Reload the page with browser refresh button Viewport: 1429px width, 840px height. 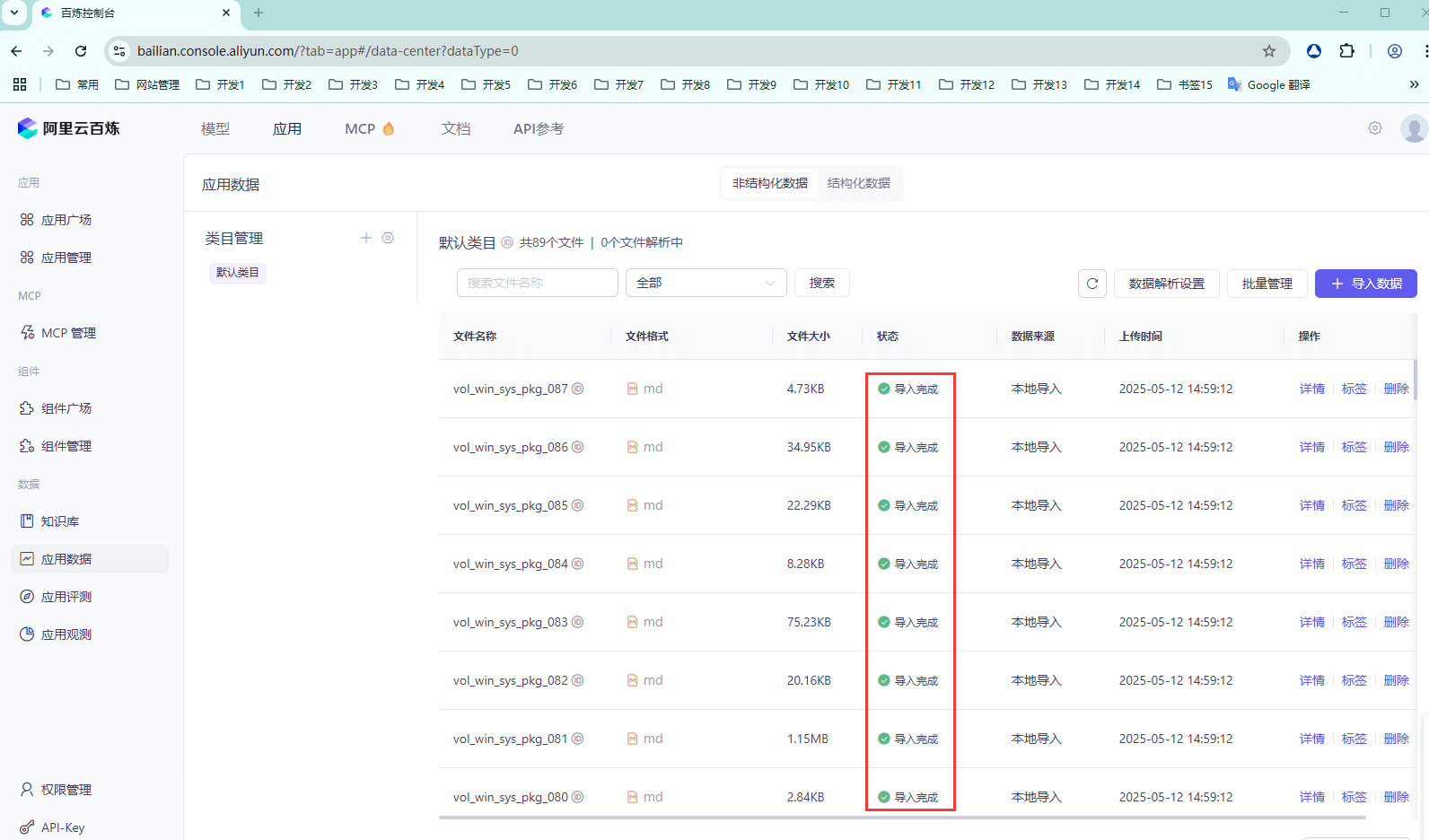81,51
